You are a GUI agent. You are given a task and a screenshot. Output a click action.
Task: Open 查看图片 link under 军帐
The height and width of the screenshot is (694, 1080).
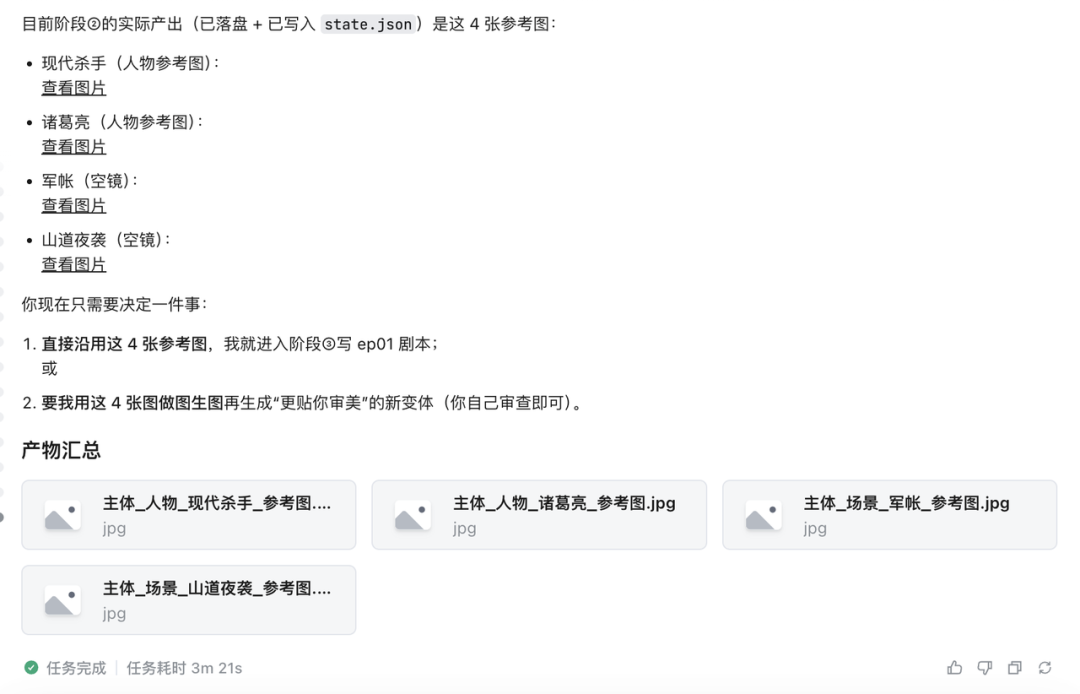coord(73,205)
